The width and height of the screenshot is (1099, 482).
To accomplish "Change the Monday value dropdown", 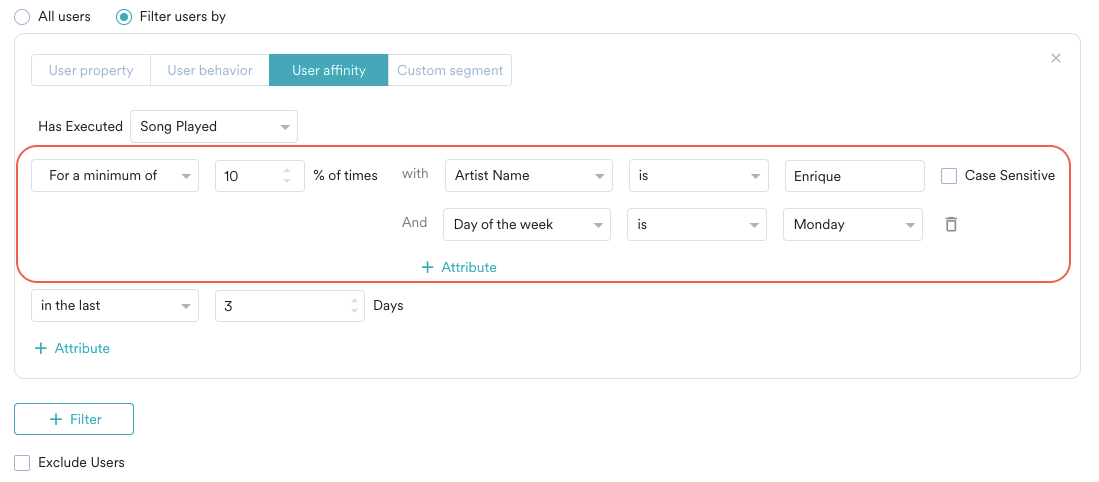I will (x=852, y=225).
